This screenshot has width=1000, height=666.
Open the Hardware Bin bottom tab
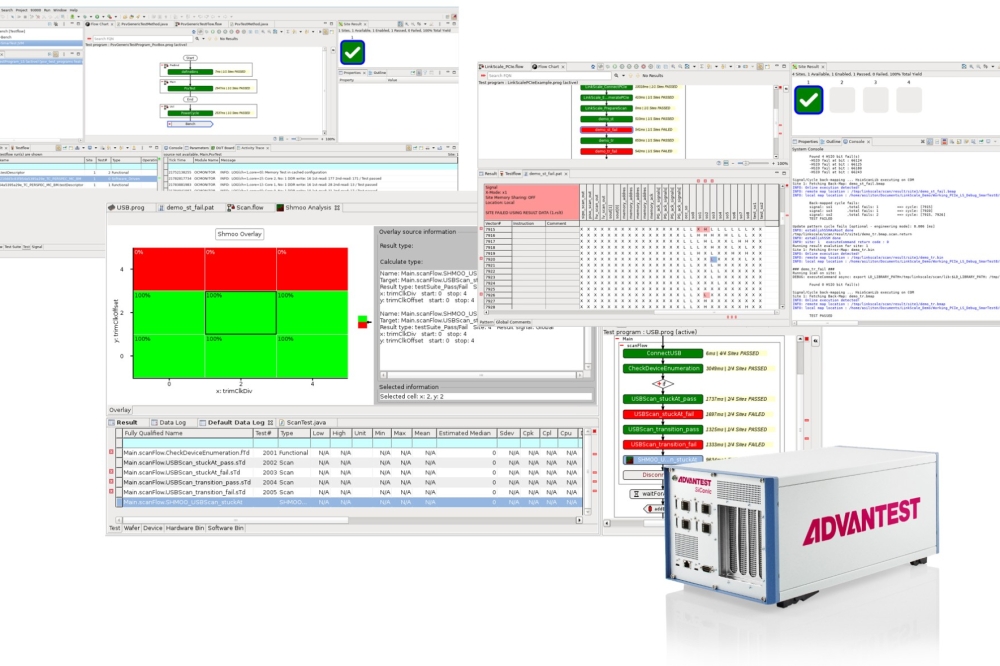click(185, 528)
